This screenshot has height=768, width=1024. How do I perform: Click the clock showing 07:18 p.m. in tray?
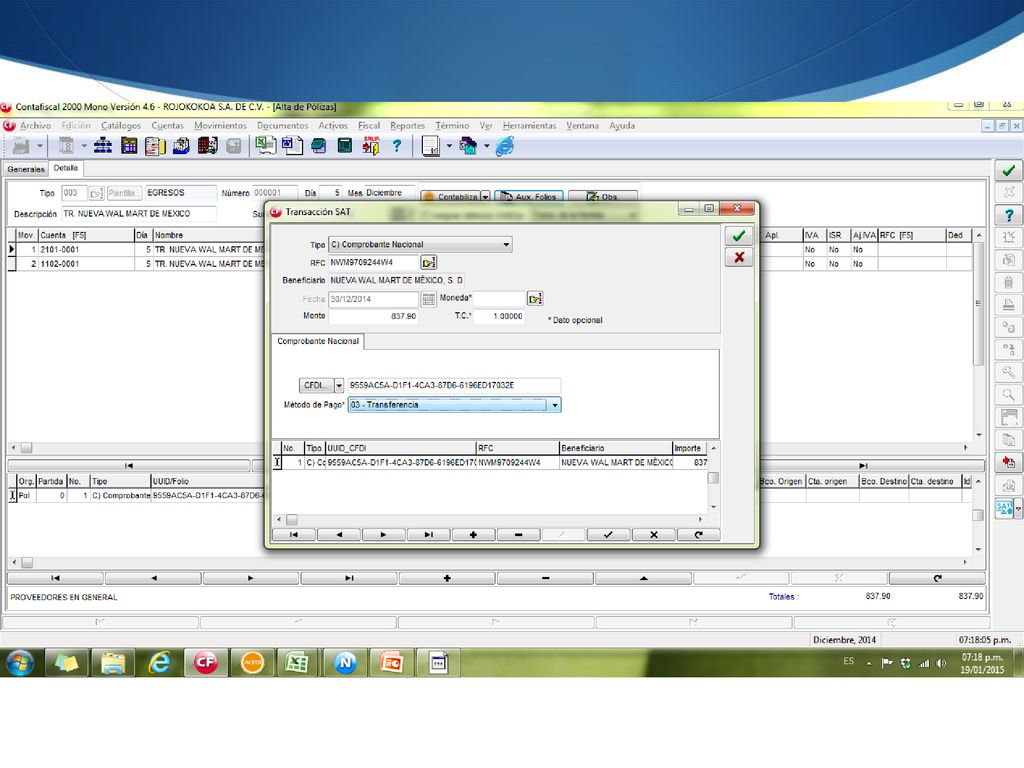pyautogui.click(x=982, y=657)
